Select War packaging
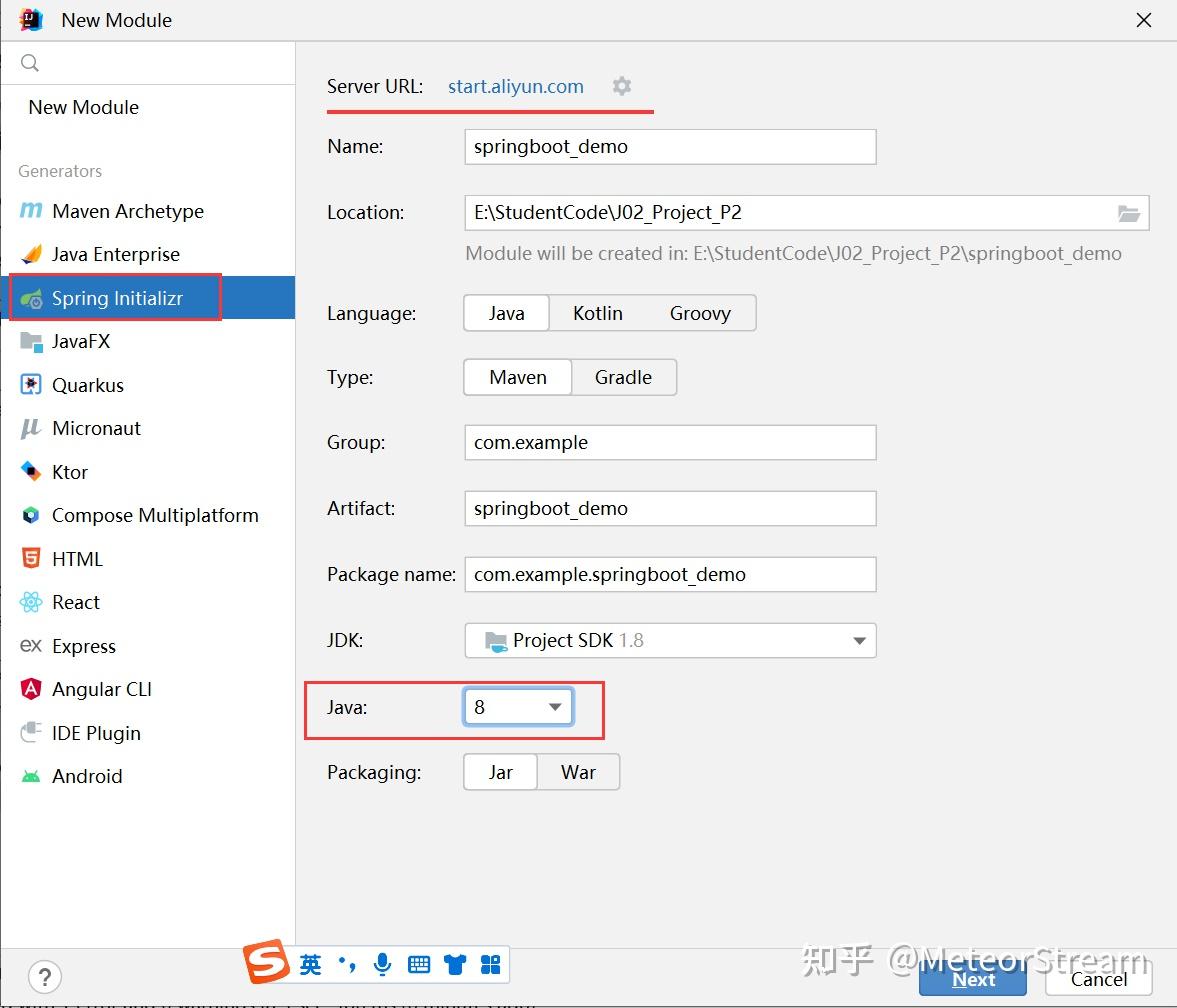1177x1008 pixels. (579, 772)
